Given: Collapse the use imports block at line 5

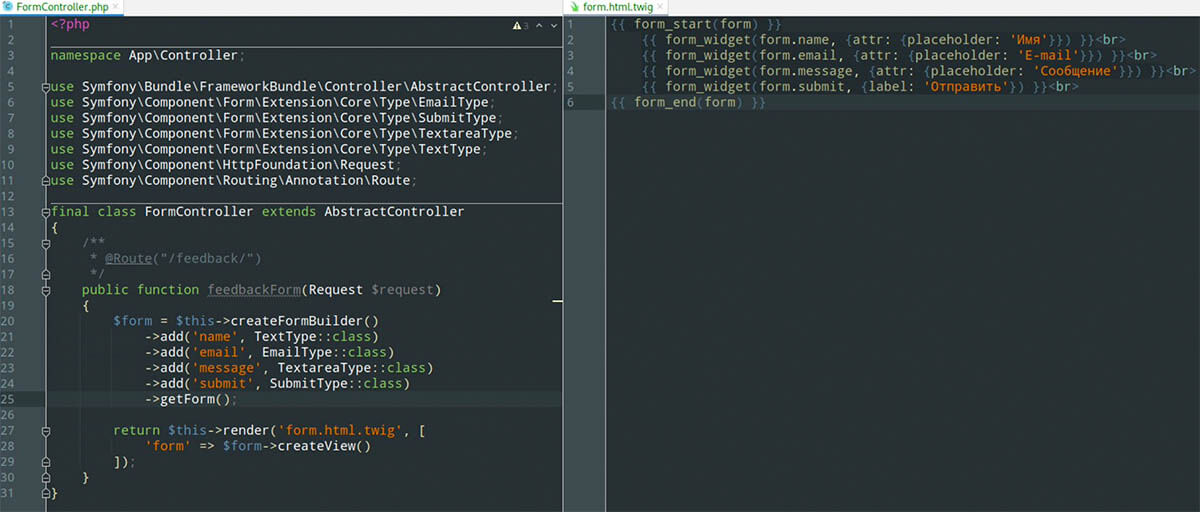Looking at the screenshot, I should click(46, 88).
